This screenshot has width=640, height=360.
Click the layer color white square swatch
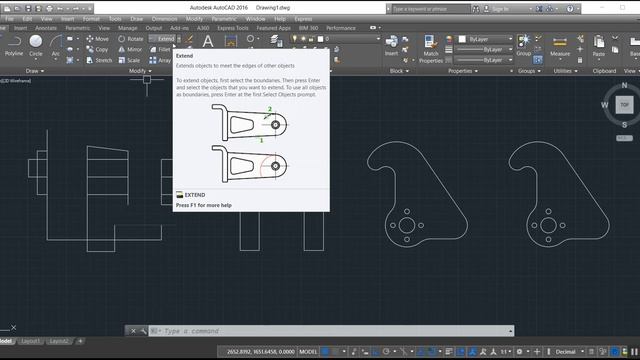(x=320, y=39)
